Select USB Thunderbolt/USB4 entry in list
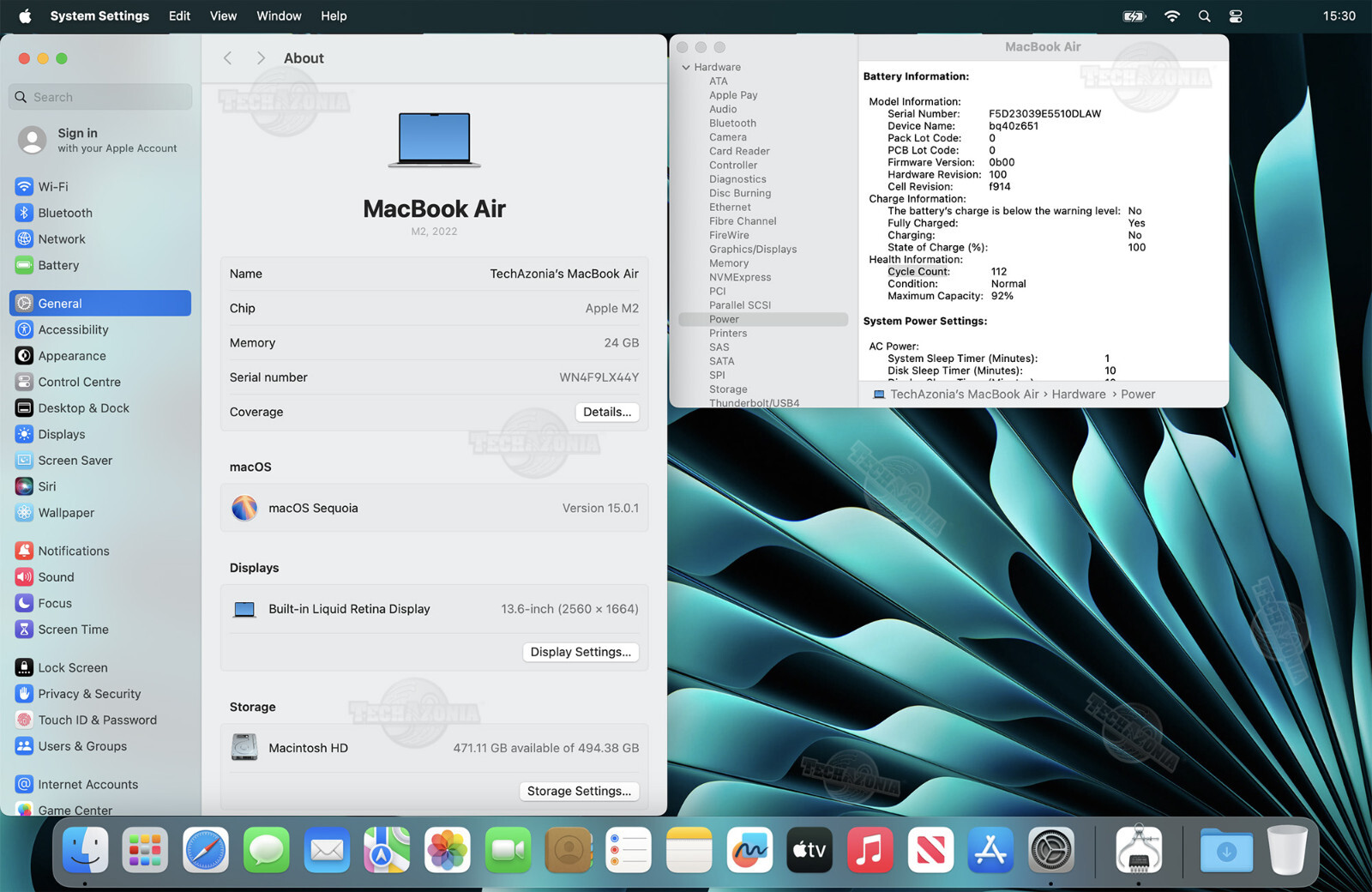1372x892 pixels. [754, 402]
